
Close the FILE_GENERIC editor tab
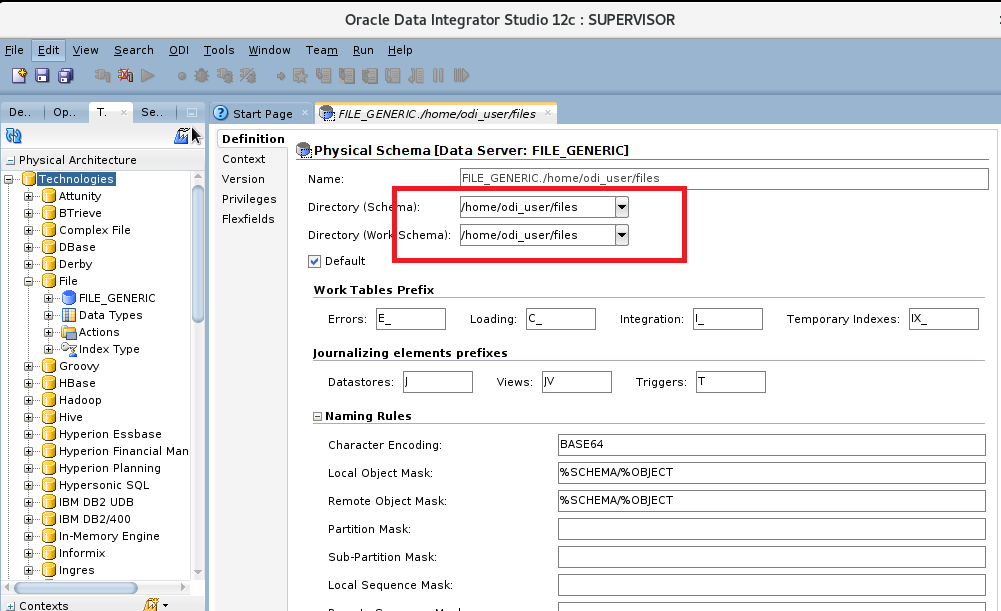(x=548, y=113)
